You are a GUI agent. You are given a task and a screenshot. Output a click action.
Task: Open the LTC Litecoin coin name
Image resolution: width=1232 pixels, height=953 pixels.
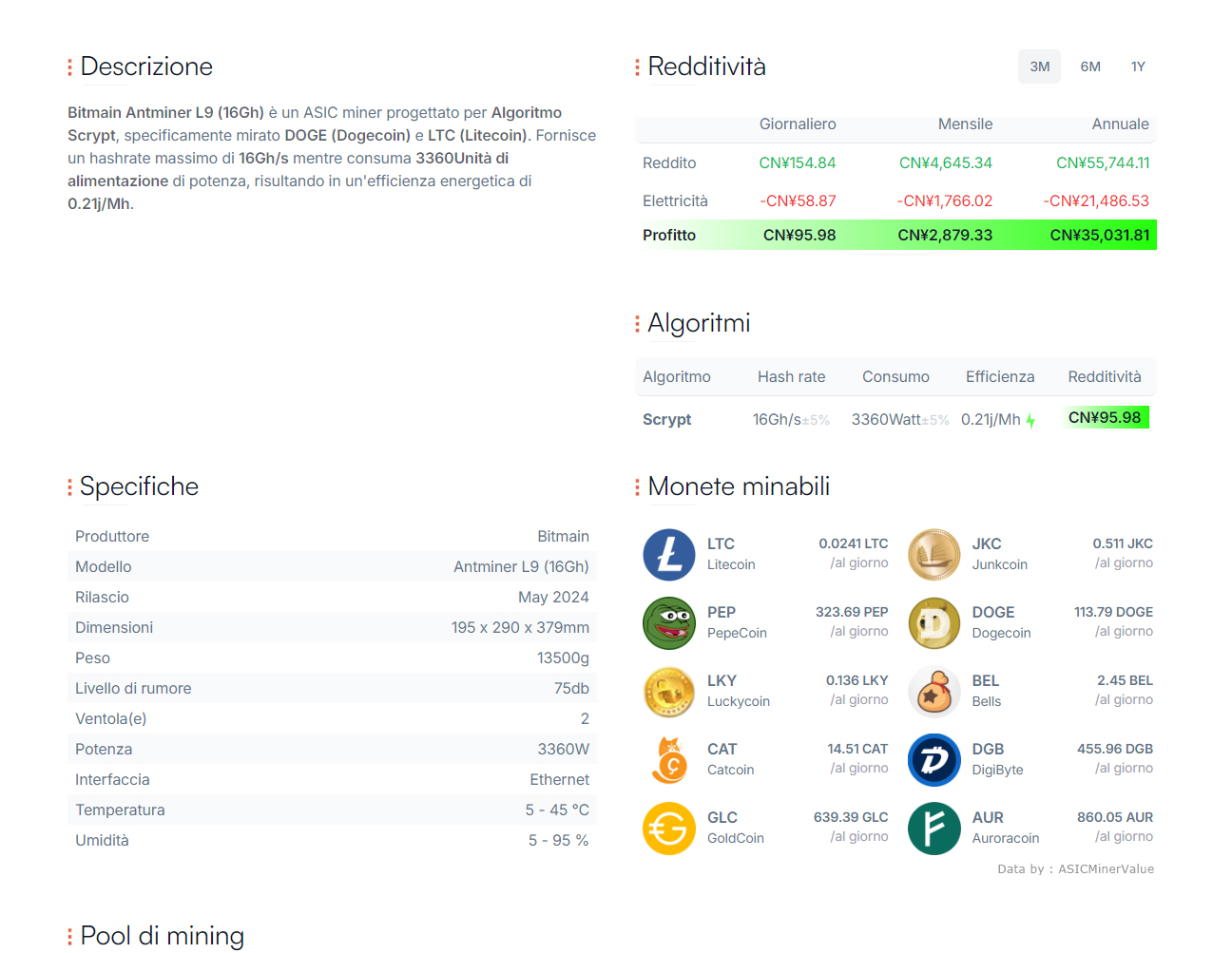(x=731, y=554)
